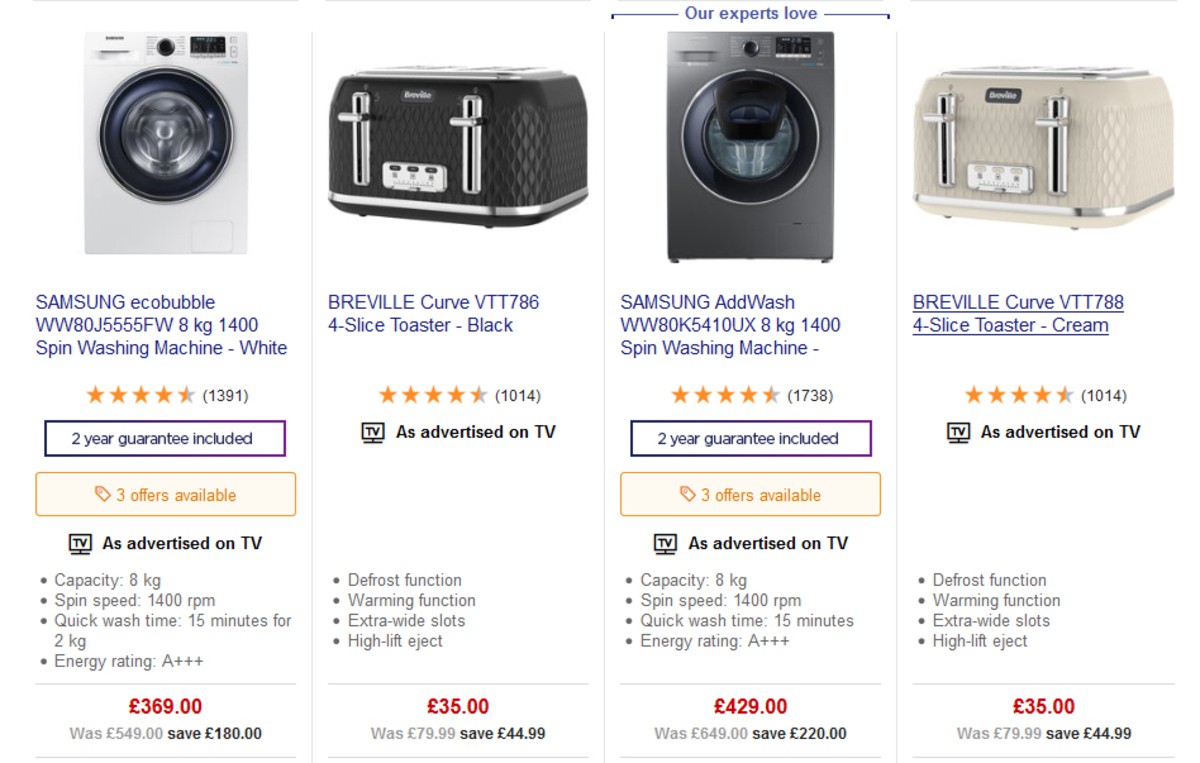Click the 2 year guarantee badge under Samsung AddWash
1200x763 pixels.
click(x=749, y=438)
